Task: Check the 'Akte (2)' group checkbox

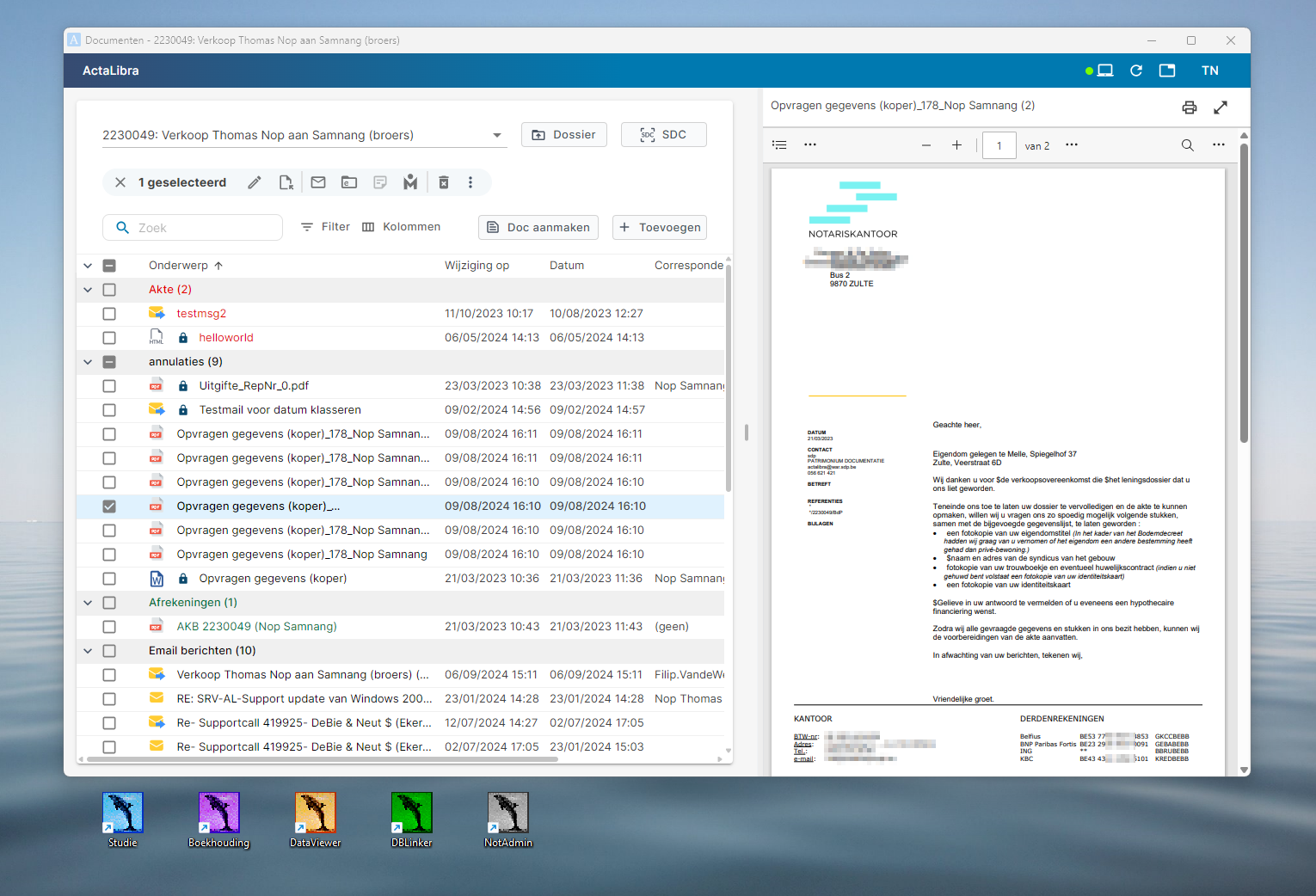Action: [x=109, y=290]
